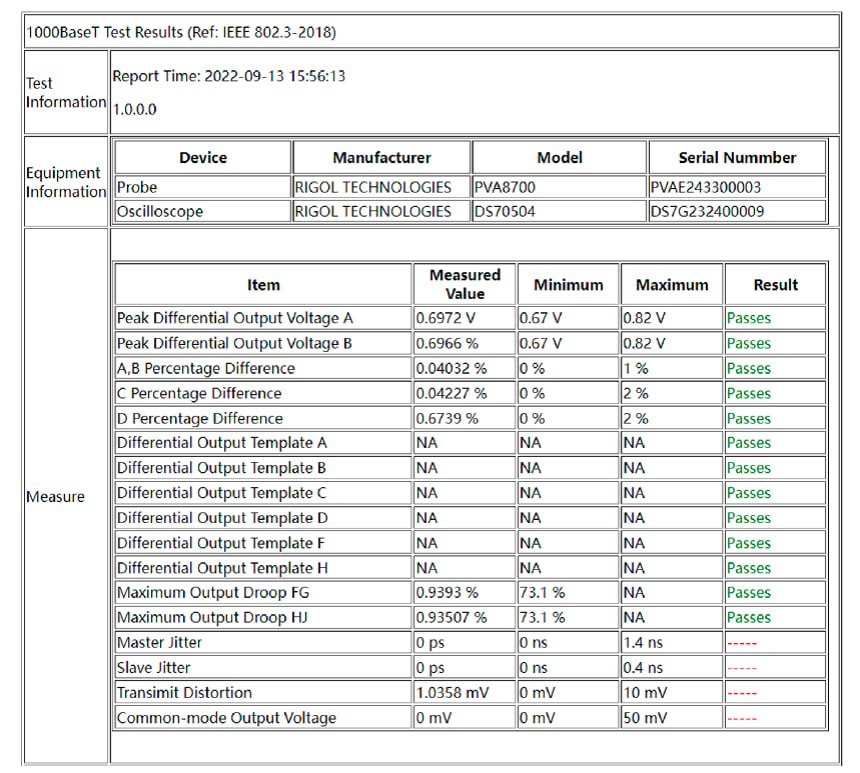Click the version number 1.0.0.0

[135, 110]
